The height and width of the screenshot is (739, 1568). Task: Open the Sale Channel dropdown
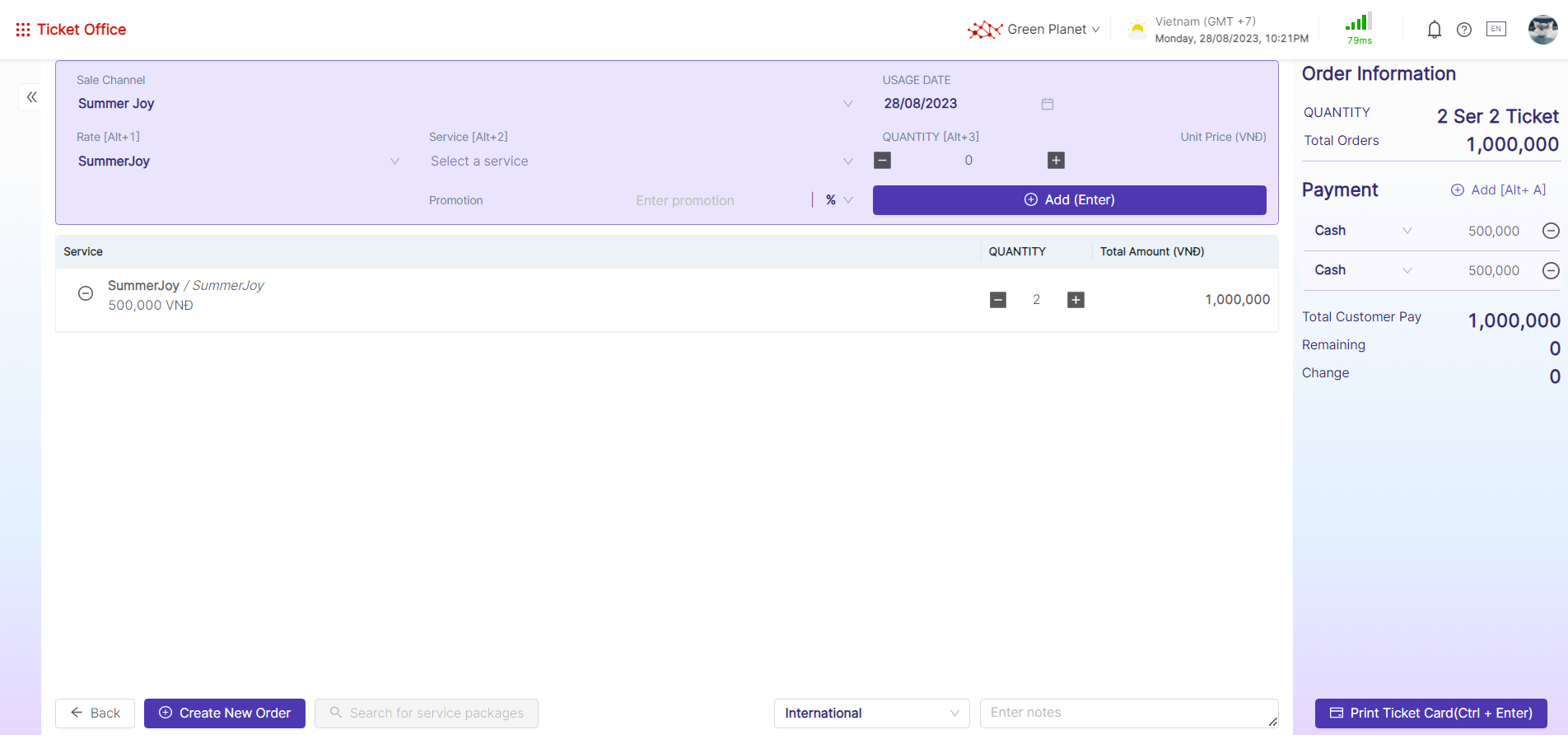465,104
